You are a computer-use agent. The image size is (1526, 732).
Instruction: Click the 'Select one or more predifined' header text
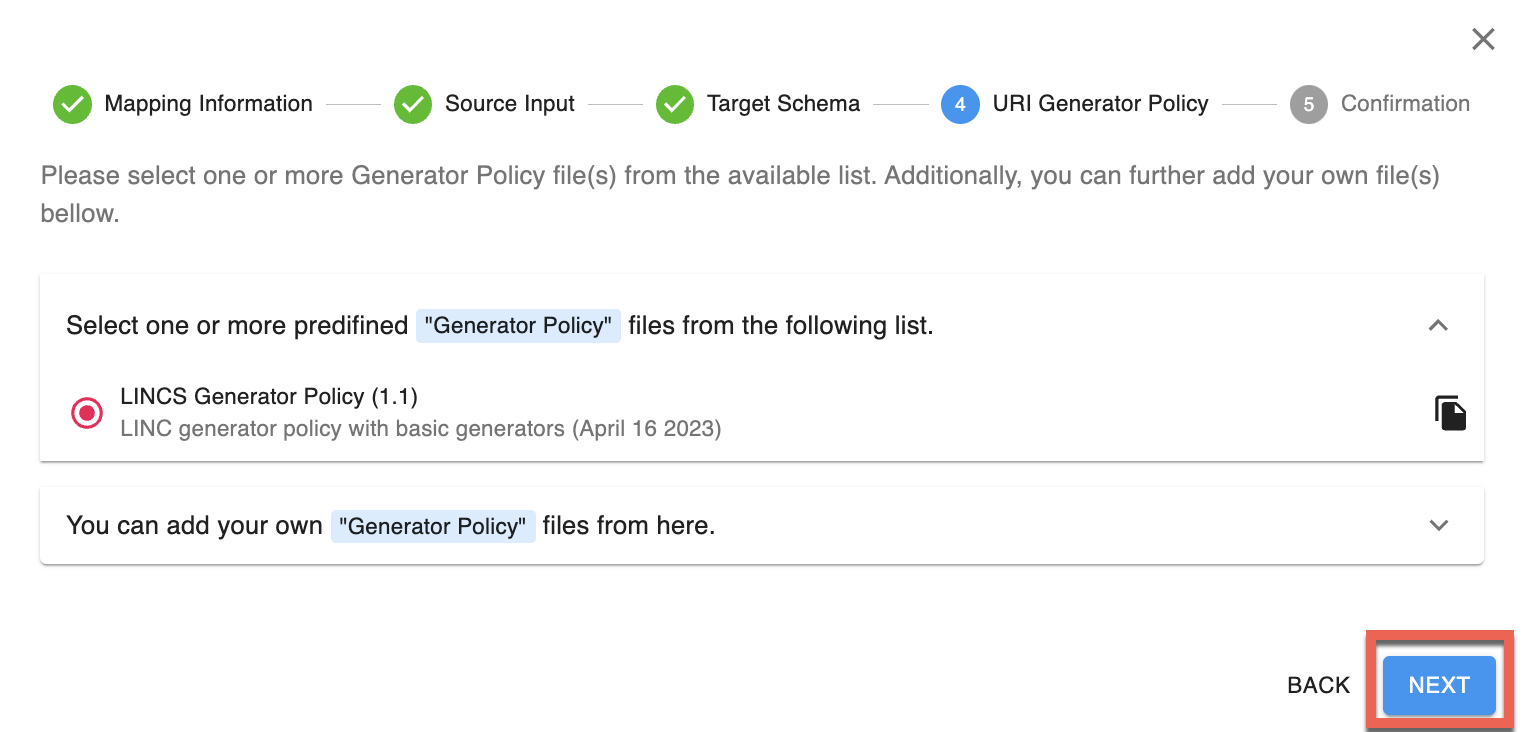237,326
